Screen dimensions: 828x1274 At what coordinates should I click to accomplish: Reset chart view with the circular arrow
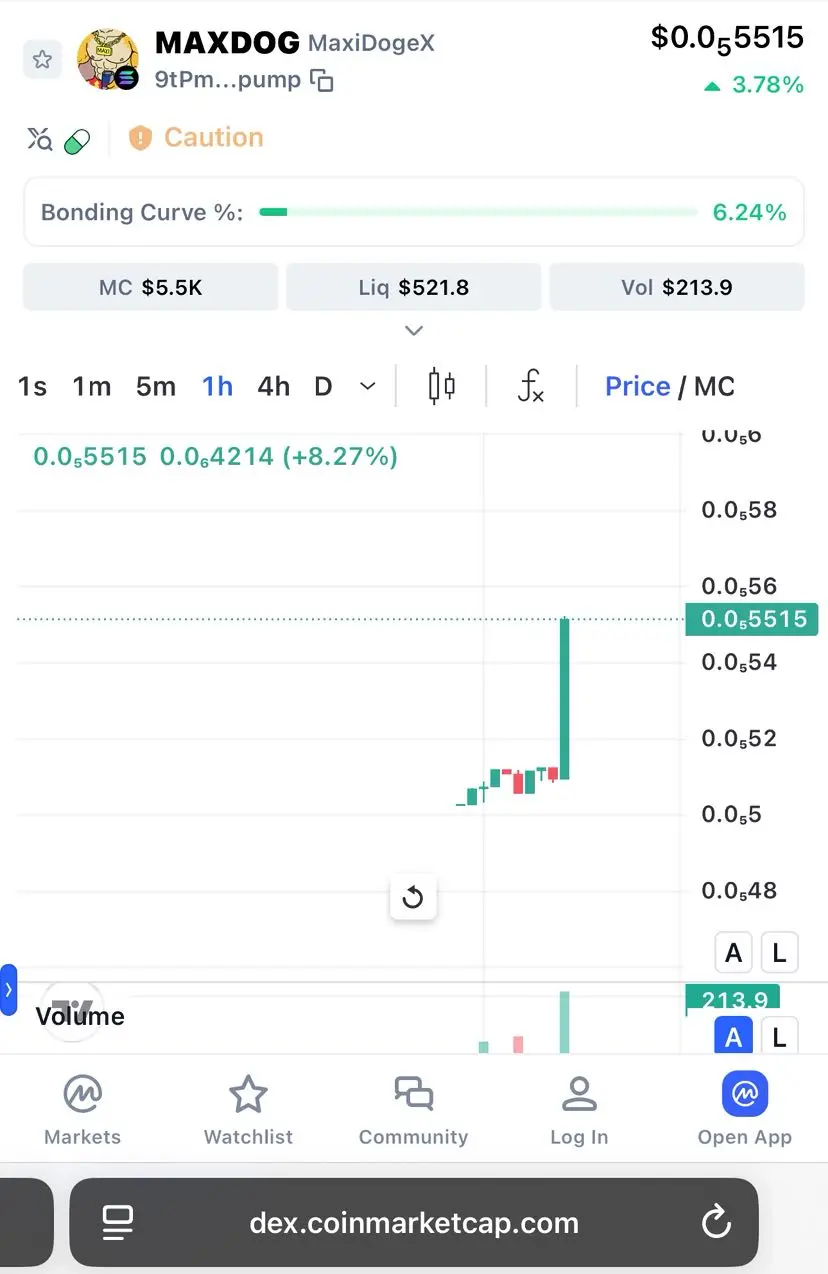point(413,898)
